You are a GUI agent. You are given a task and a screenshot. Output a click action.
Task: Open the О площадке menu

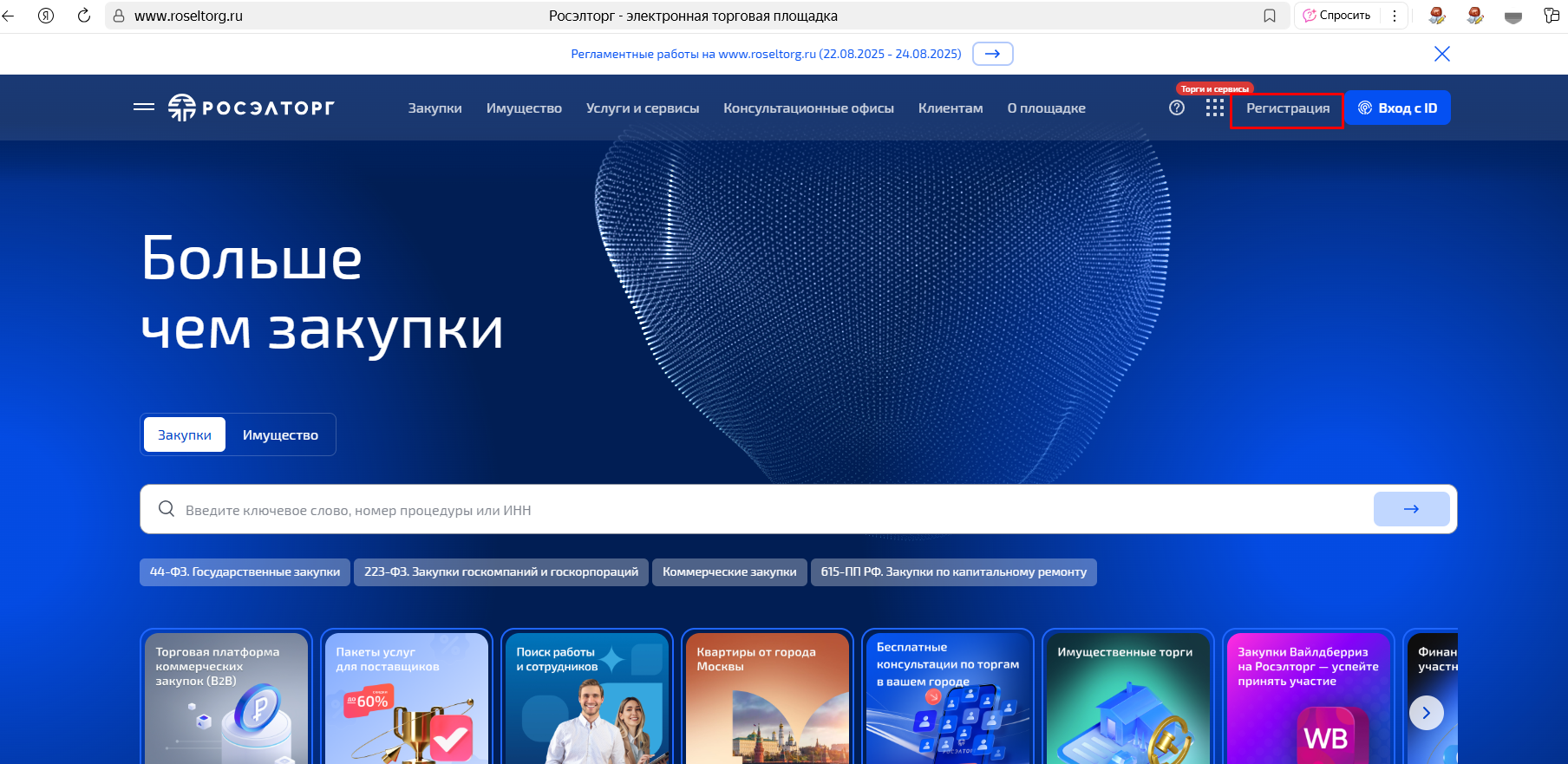point(1046,108)
